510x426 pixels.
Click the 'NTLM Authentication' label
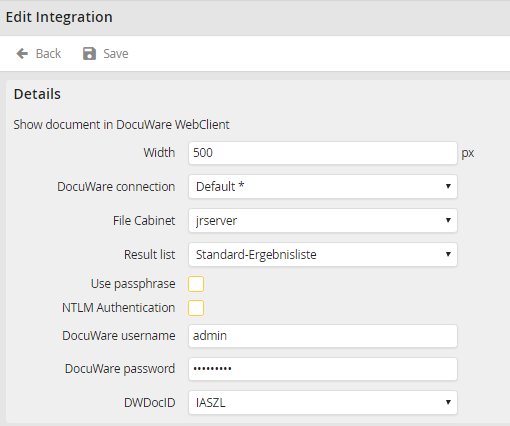click(x=119, y=308)
